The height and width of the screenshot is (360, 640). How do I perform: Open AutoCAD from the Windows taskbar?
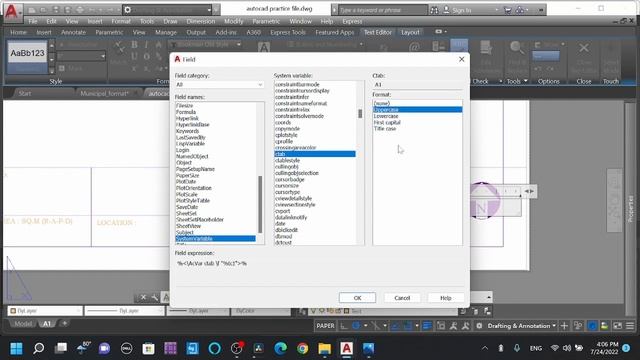click(347, 348)
